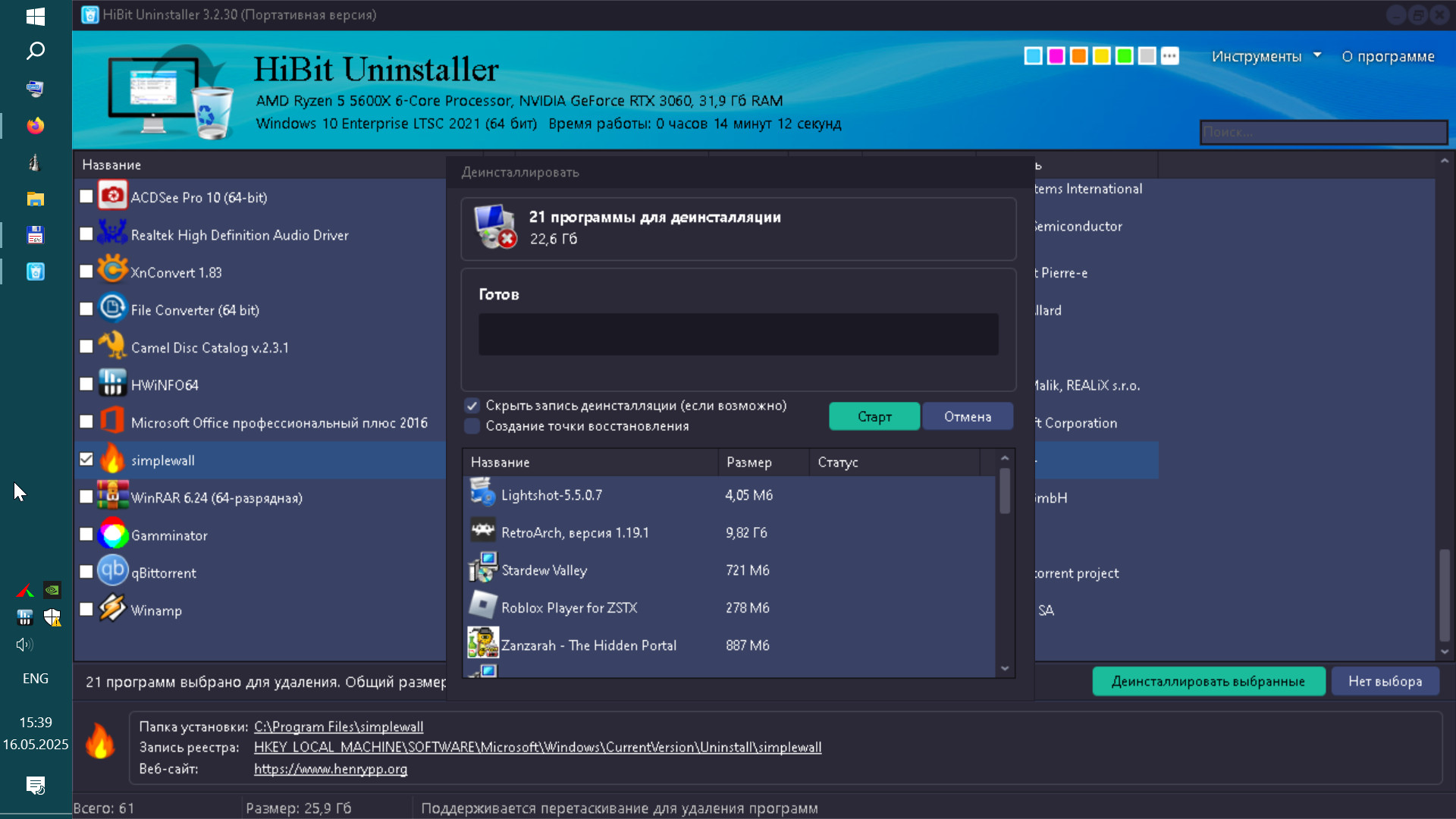
Task: Uncheck hide uninstall entry option
Action: (x=472, y=406)
